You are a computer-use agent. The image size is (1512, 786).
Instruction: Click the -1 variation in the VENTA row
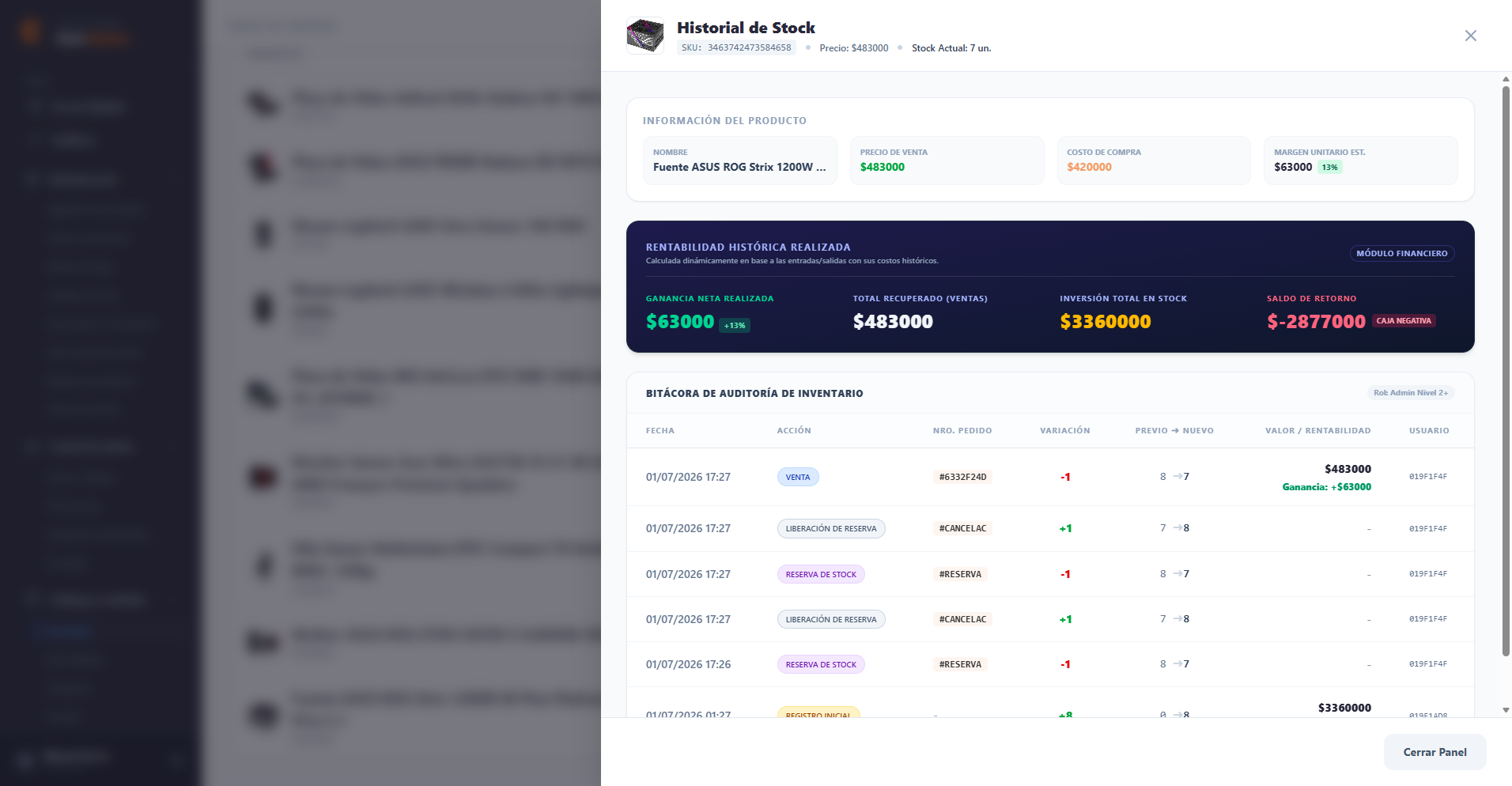click(x=1065, y=477)
